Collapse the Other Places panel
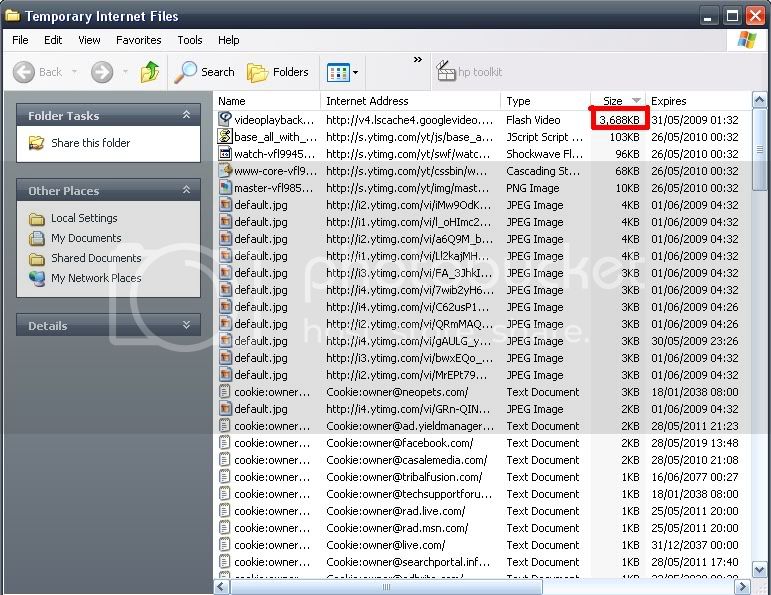This screenshot has width=771, height=595. click(186, 191)
